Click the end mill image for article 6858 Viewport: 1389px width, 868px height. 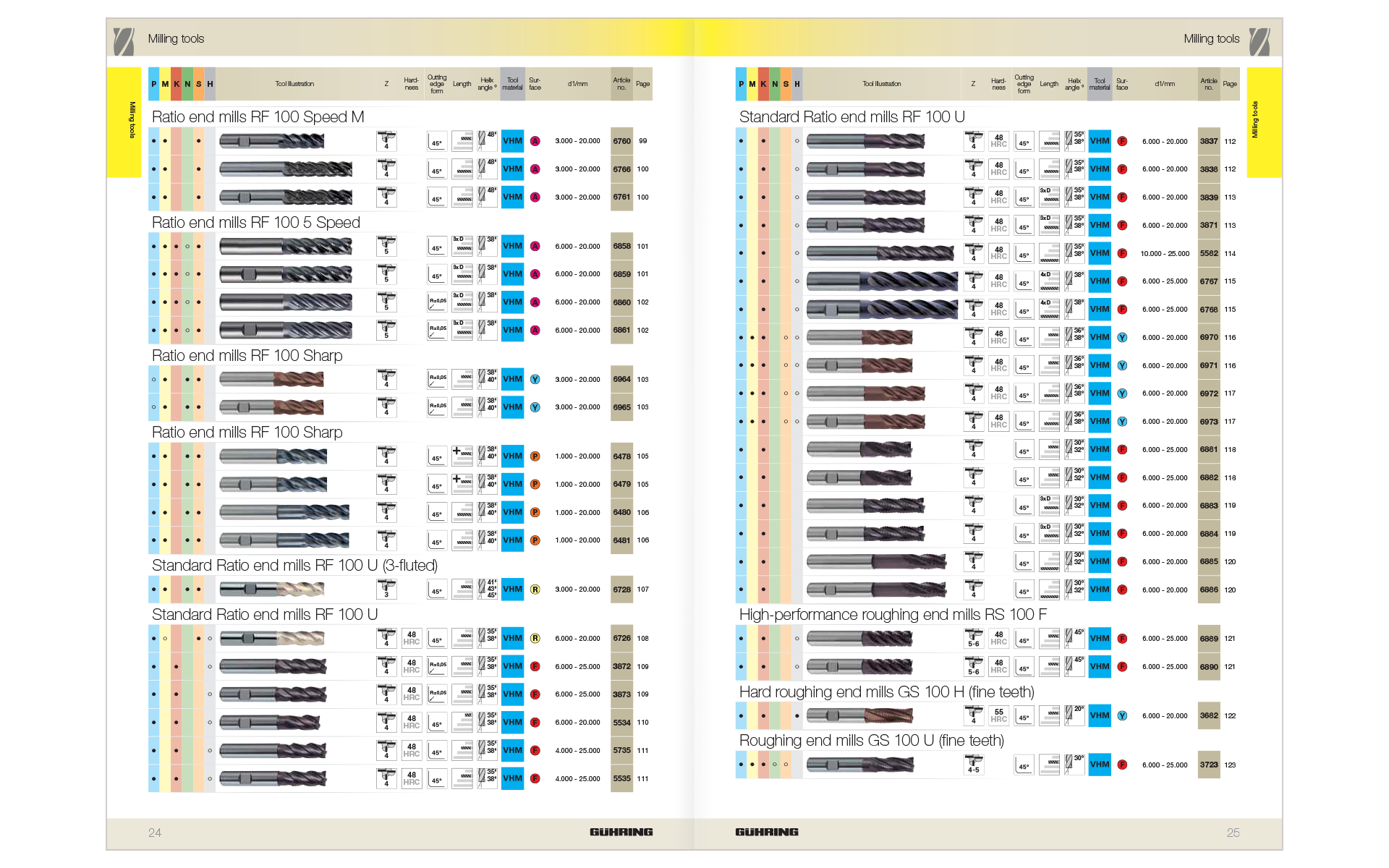pos(286,247)
